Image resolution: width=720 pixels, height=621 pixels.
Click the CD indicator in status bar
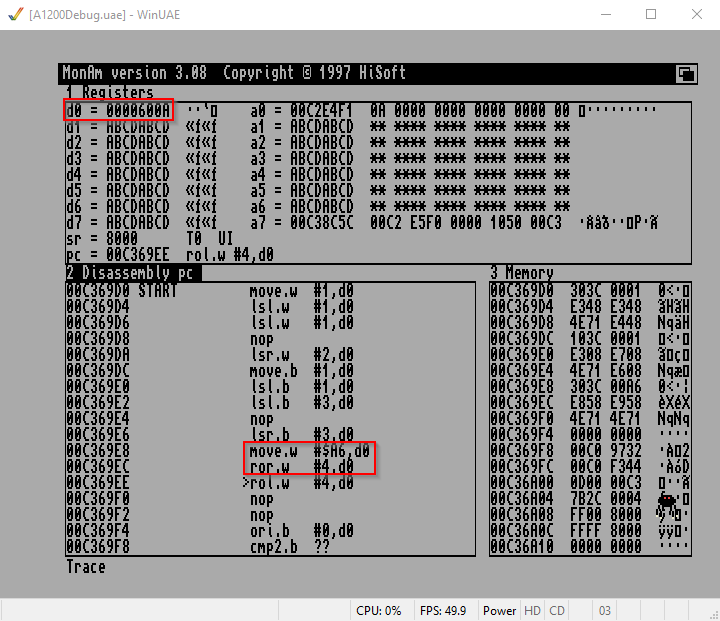click(557, 610)
